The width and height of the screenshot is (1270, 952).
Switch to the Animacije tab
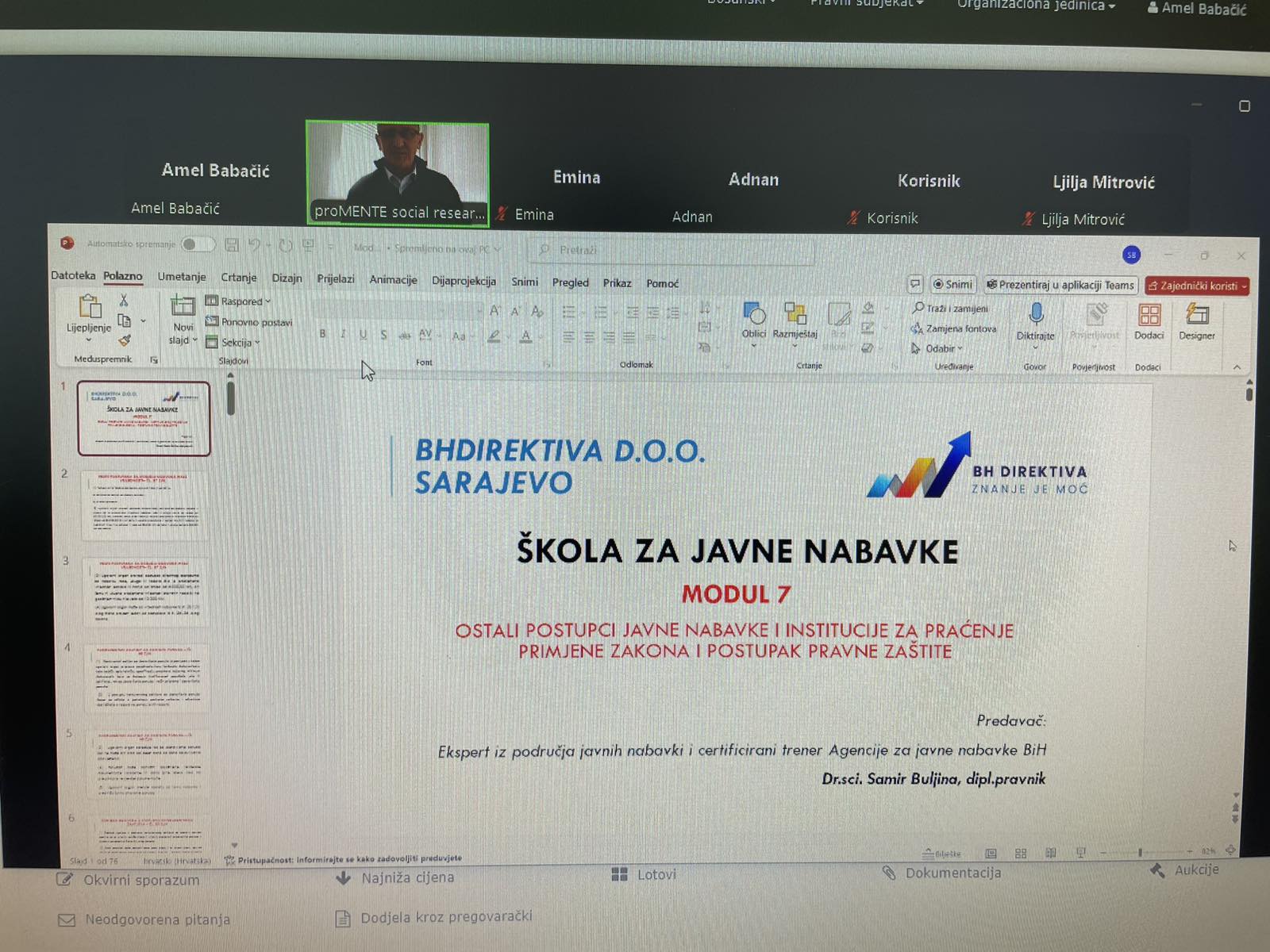(393, 279)
